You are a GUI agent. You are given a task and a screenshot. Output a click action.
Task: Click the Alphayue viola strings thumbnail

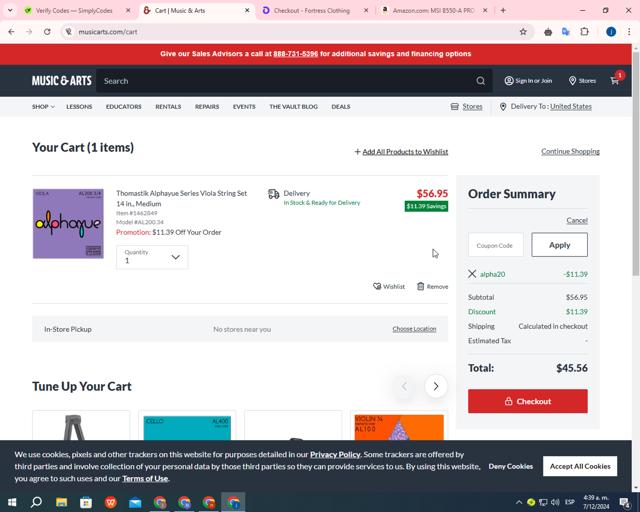pos(68,223)
